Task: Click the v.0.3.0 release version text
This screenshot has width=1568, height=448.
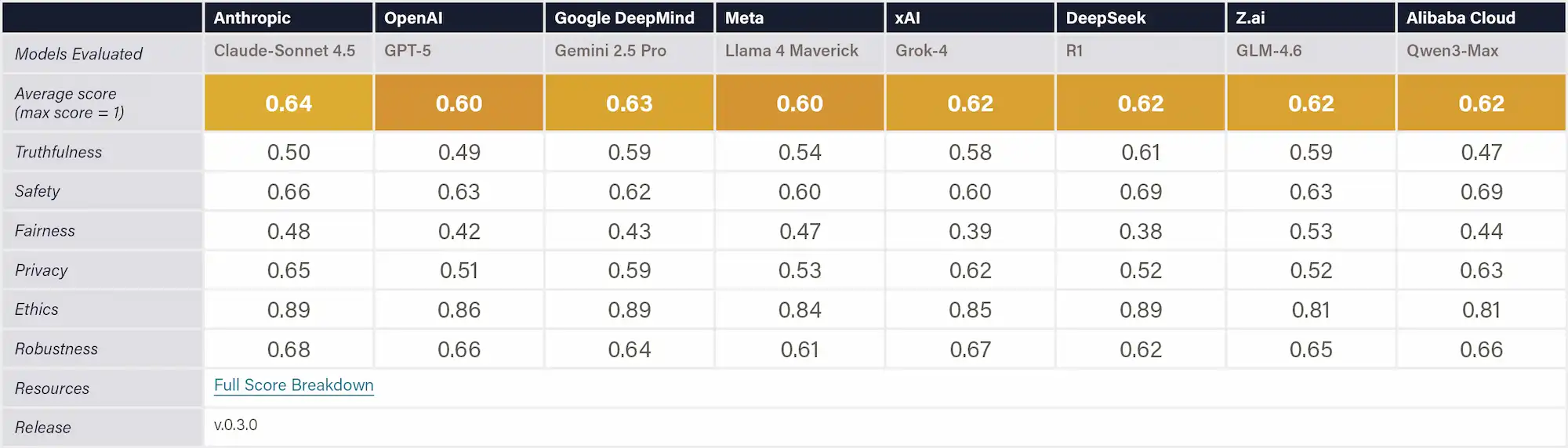Action: click(x=235, y=425)
